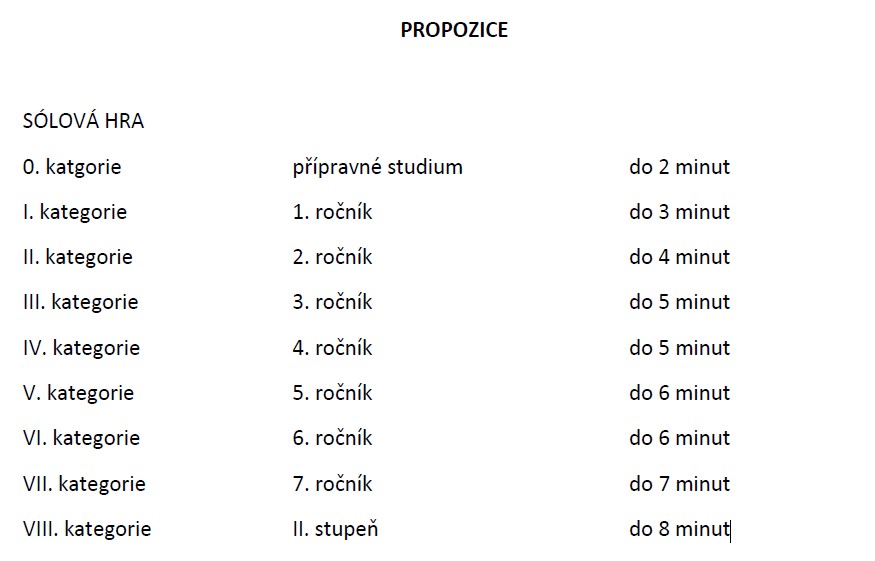Click 'VII. kategorie' text
875x561 pixels.
coord(84,484)
